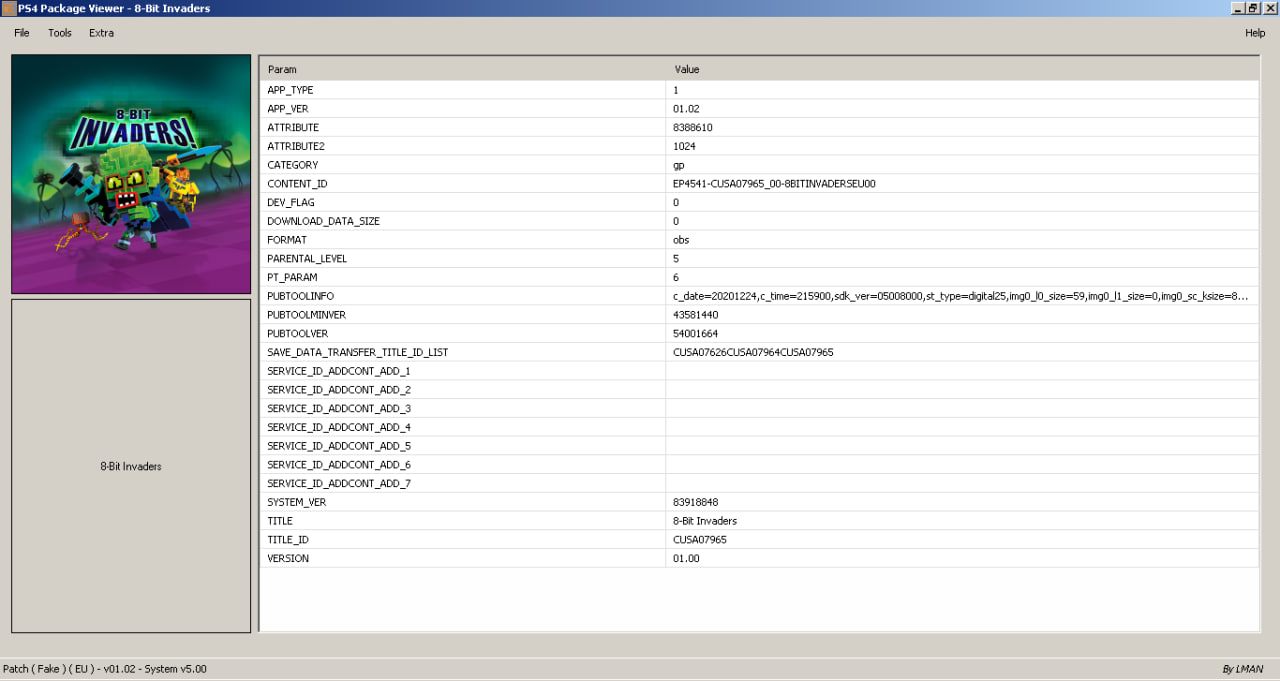Select the CATEGORY parameter row
Screen dimensions: 1280x681
click(759, 165)
